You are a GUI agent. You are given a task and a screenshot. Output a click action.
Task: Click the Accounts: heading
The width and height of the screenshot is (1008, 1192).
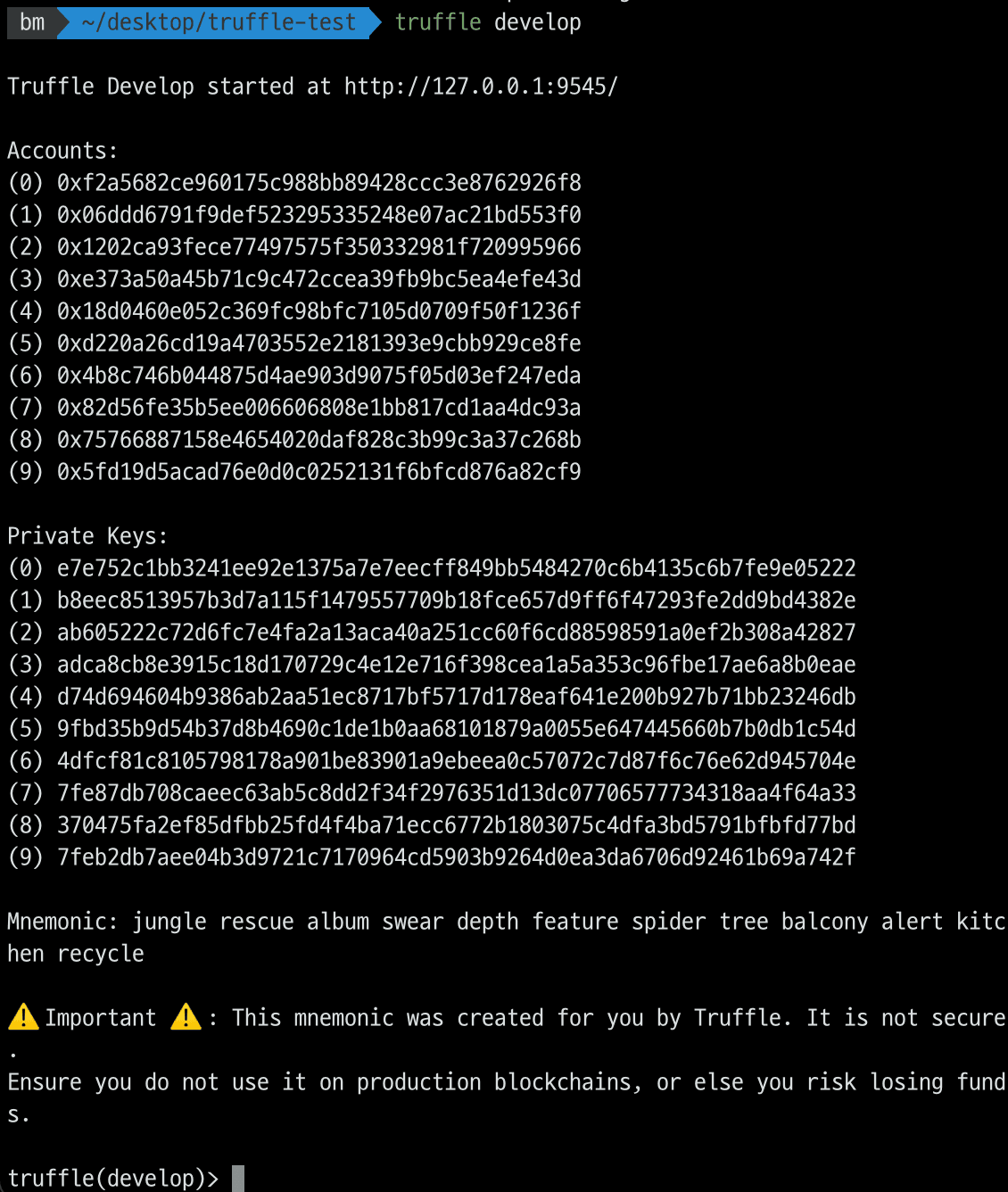click(62, 151)
